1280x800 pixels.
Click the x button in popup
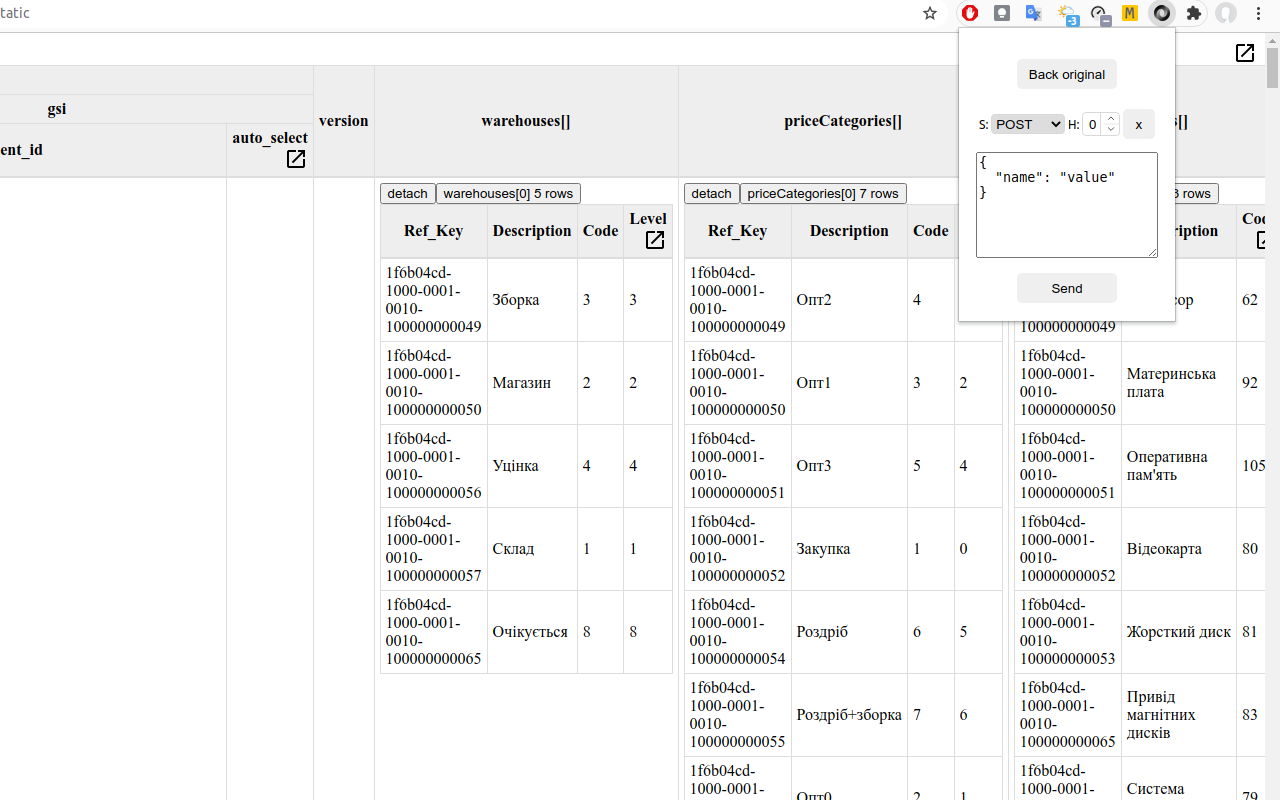click(1139, 124)
